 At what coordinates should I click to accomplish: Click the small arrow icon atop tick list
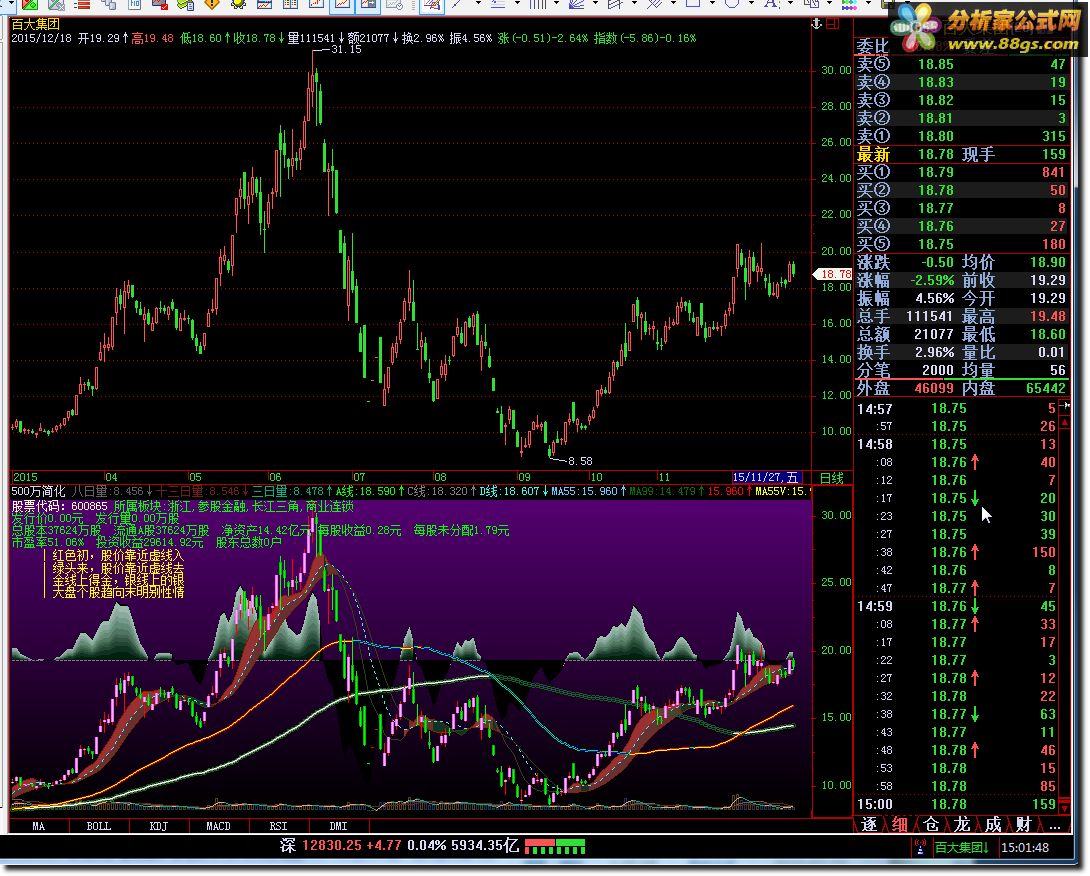tap(1064, 405)
